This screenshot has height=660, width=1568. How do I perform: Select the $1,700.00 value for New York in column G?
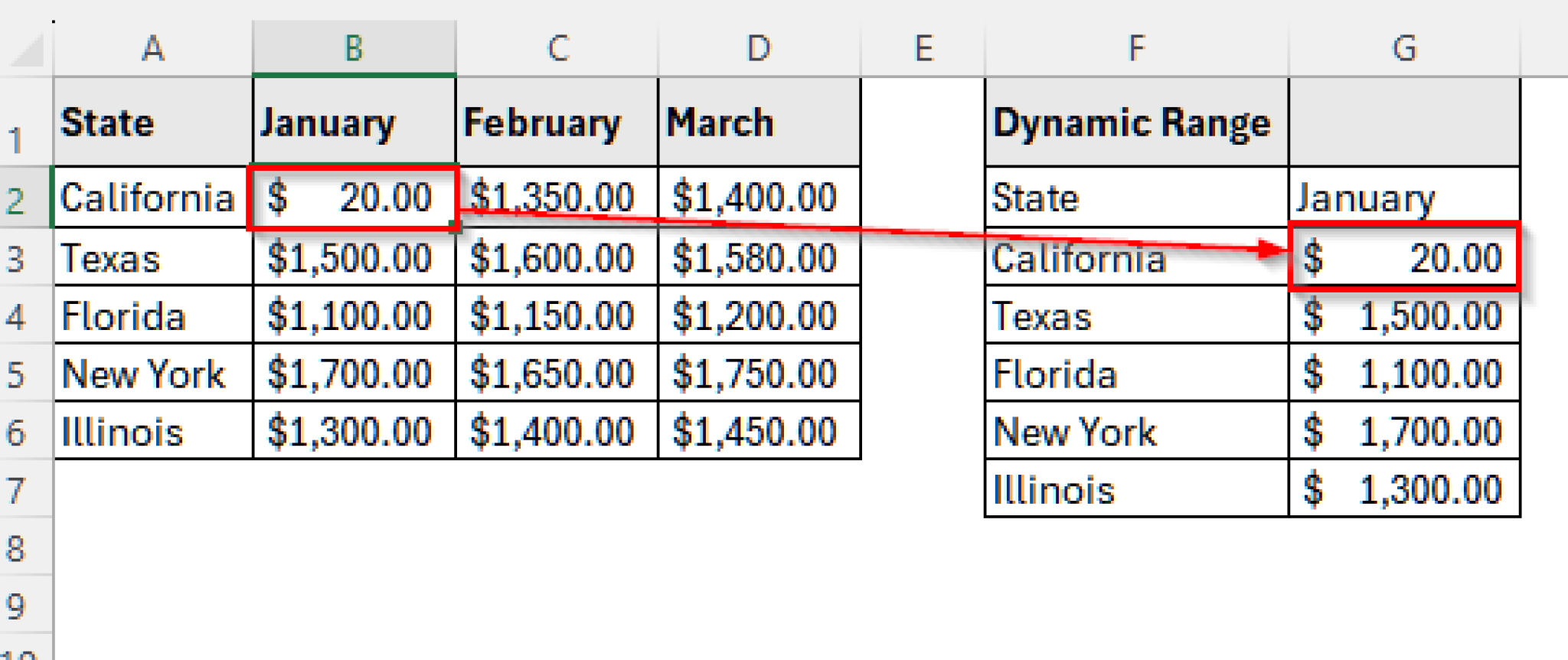pyautogui.click(x=1405, y=430)
